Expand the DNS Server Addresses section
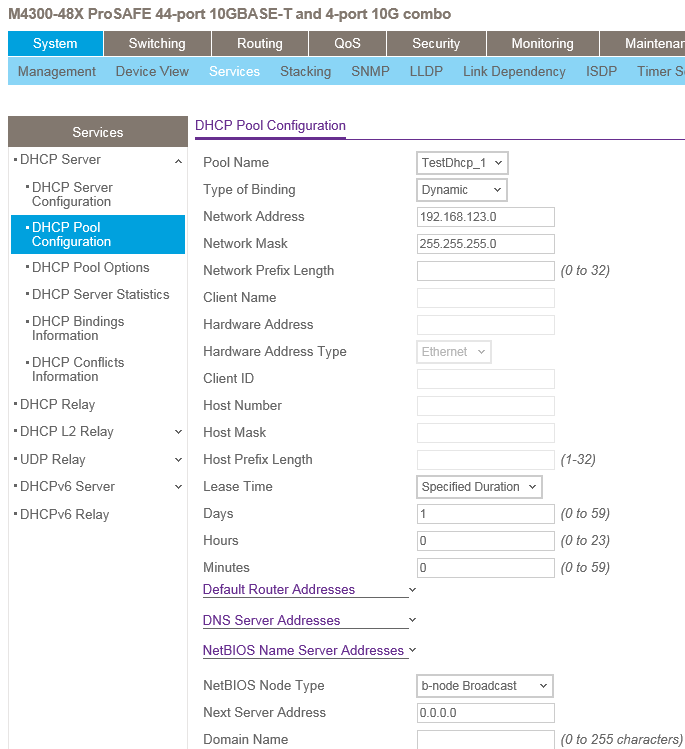Viewport: 685px width, 749px height. click(411, 621)
